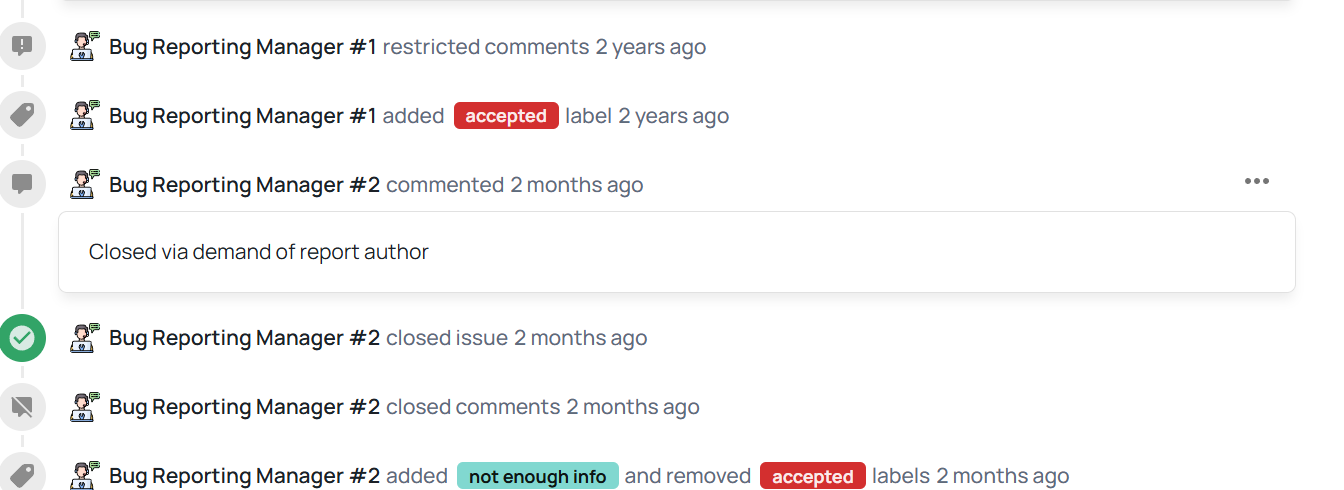This screenshot has height=490, width=1344.
Task: Click the avatar in the closed issue row
Action: (84, 338)
